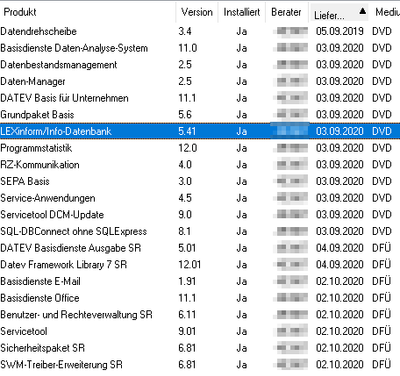Image resolution: width=400 pixels, height=376 pixels.
Task: Select DATEV Basis für Unternehmen
Action: [200, 98]
